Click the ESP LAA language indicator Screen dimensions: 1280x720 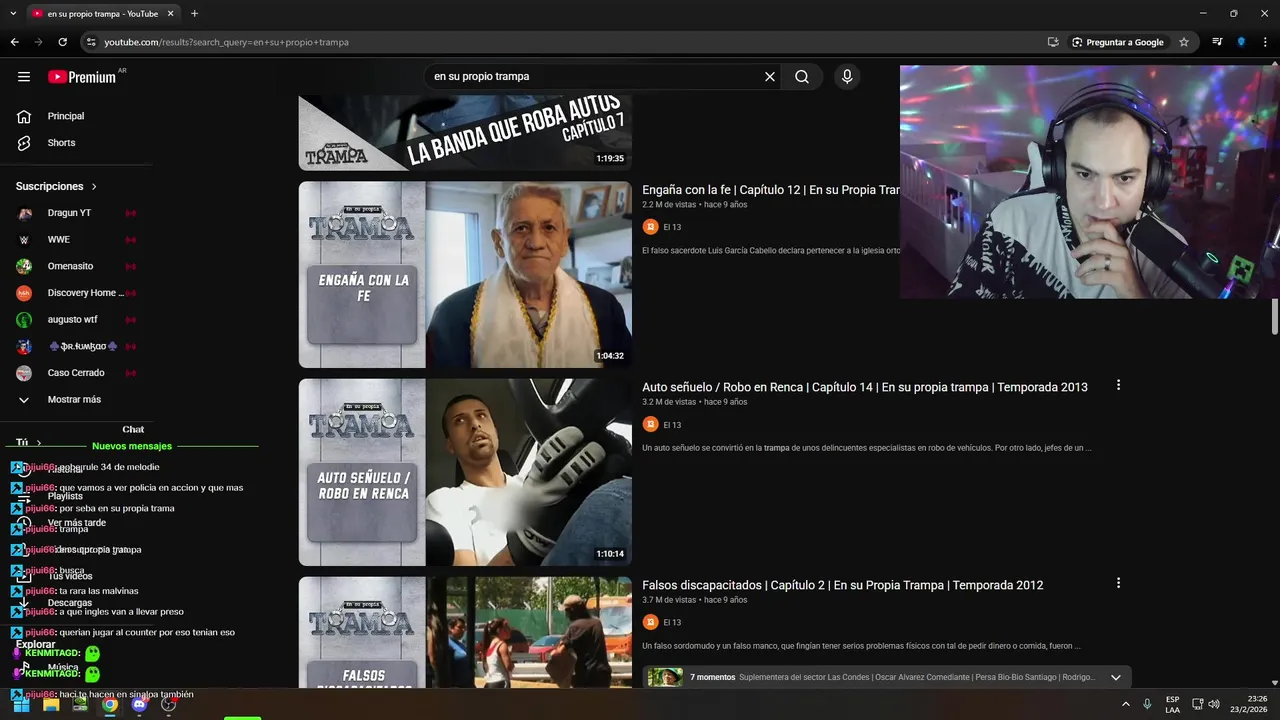pos(1173,704)
